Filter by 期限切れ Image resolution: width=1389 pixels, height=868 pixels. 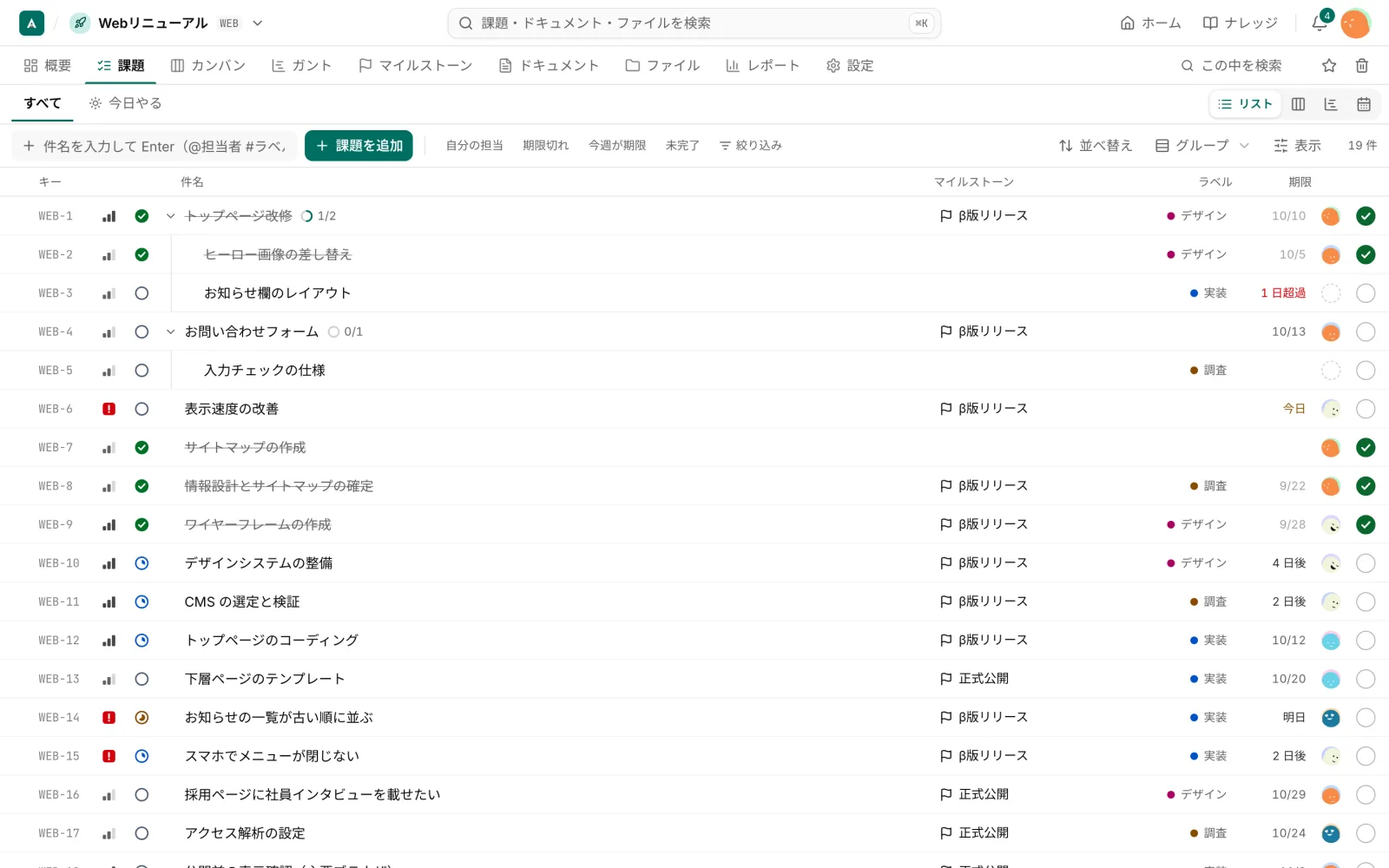pos(545,146)
